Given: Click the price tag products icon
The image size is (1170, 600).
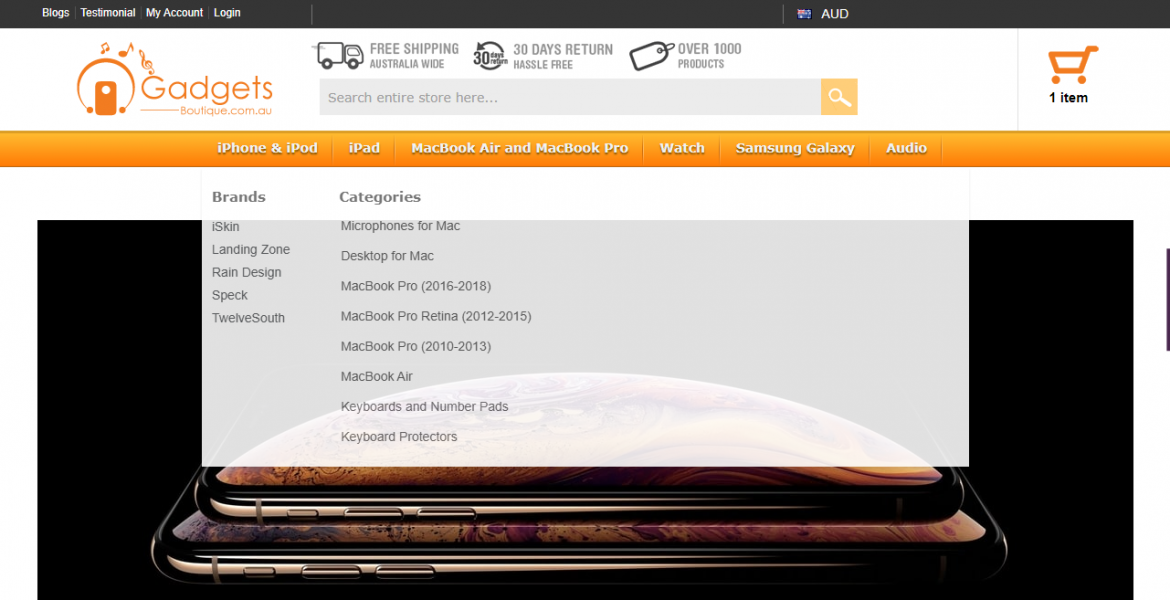Looking at the screenshot, I should [x=650, y=55].
